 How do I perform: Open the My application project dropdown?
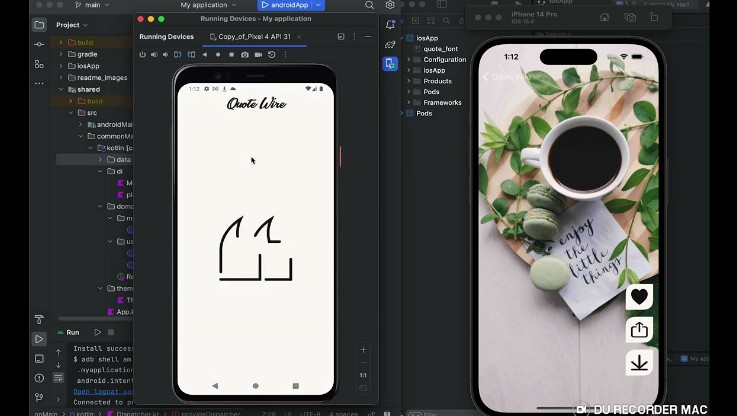(x=208, y=5)
